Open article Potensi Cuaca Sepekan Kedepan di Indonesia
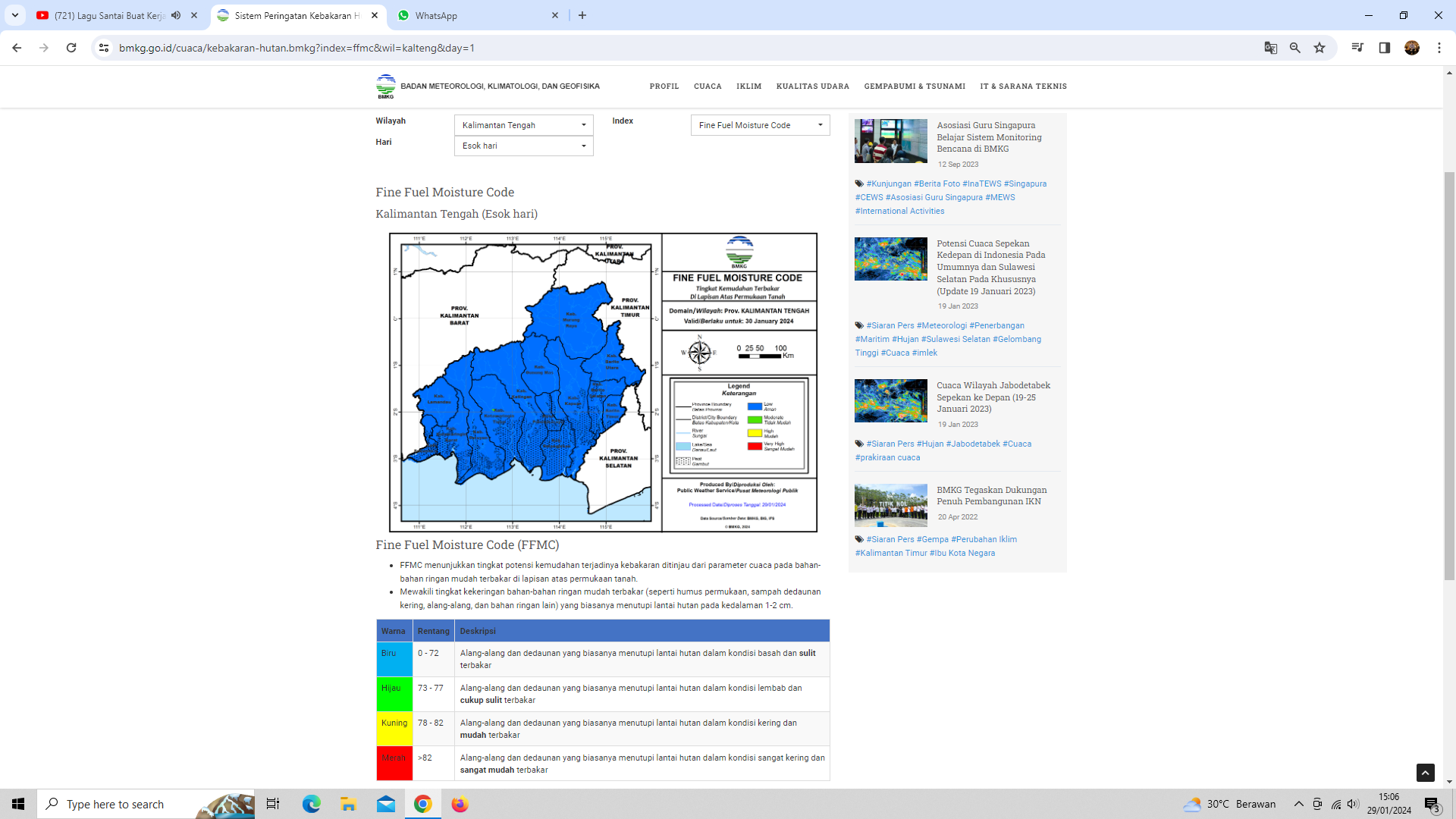Viewport: 1456px width, 819px height. click(x=991, y=267)
